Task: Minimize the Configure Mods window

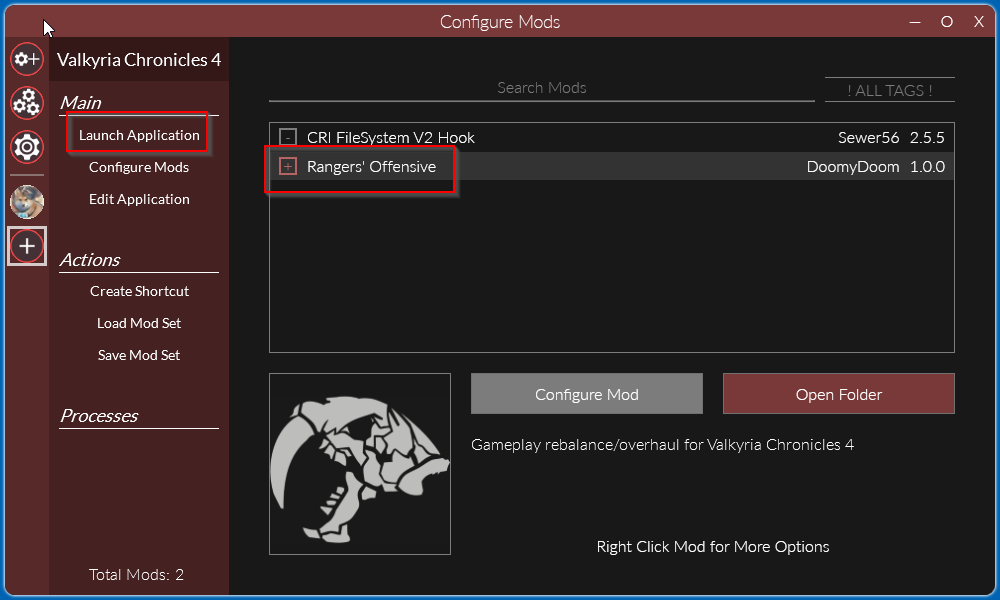Action: coord(915,22)
